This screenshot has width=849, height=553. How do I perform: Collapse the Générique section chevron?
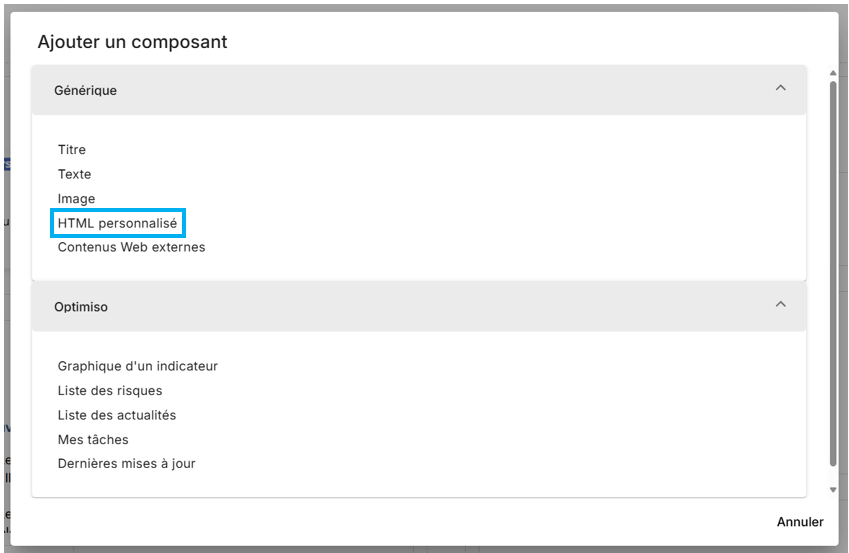(x=781, y=89)
